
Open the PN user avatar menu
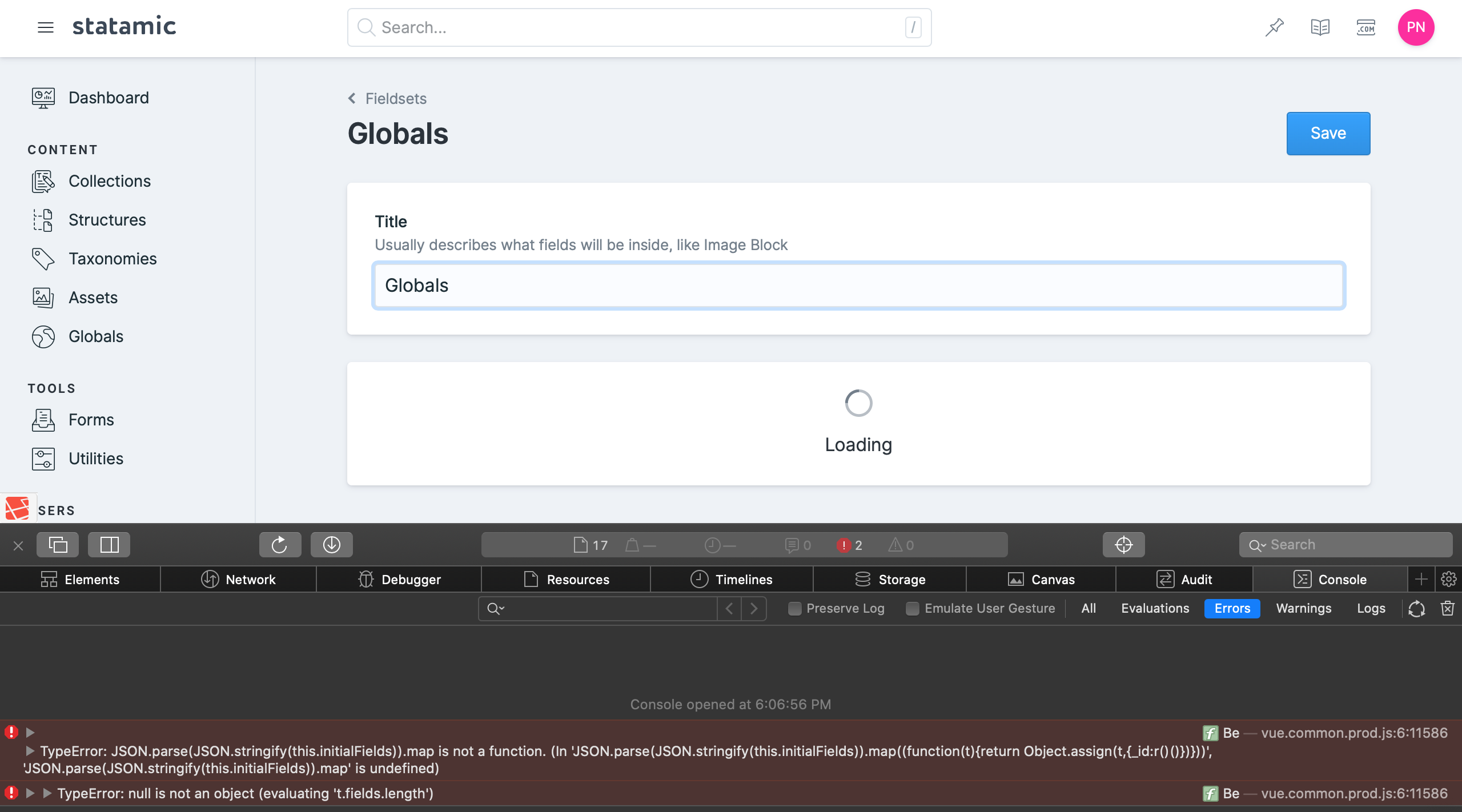1416,27
